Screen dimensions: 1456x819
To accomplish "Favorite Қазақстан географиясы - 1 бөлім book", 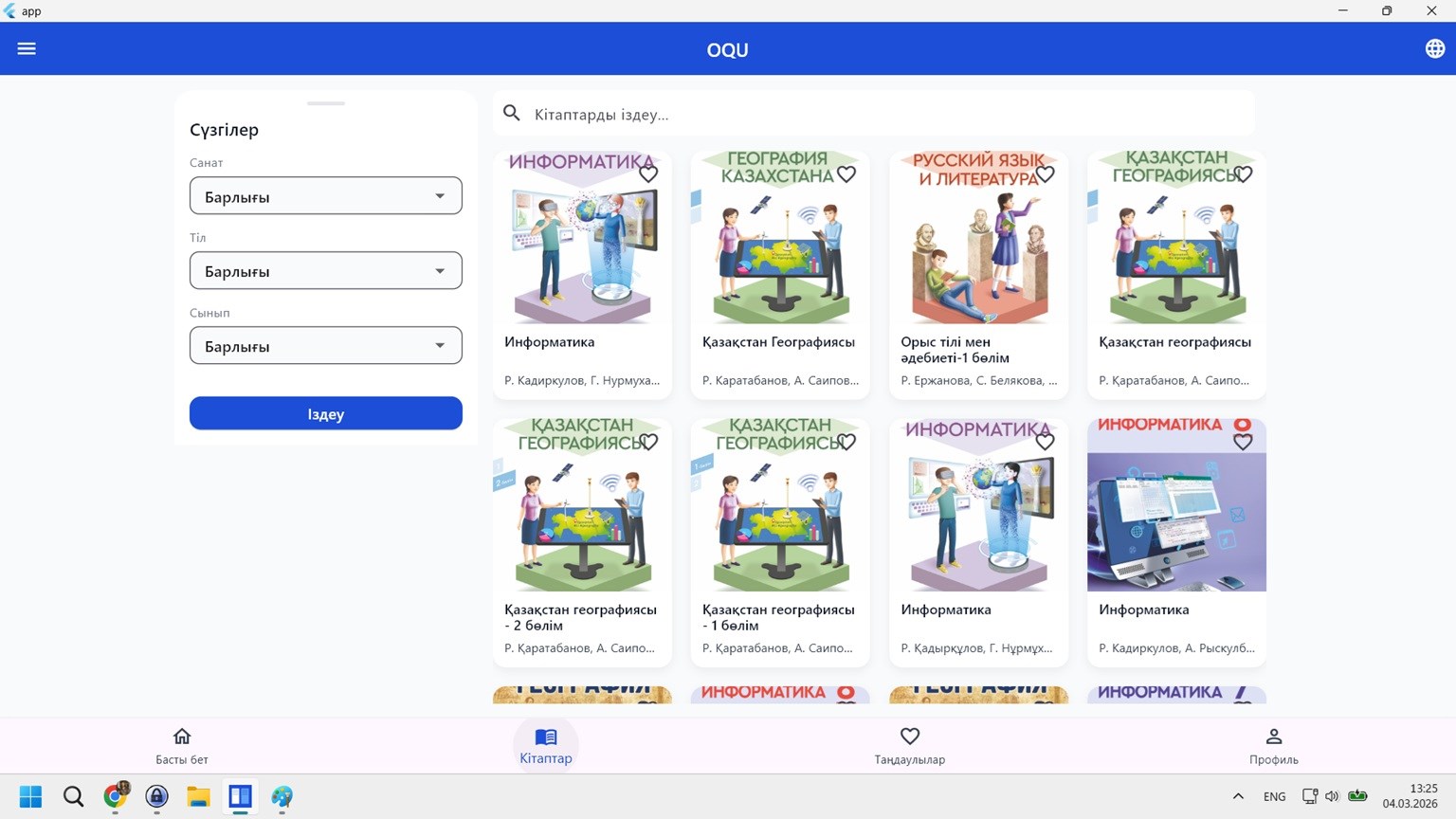I will point(846,442).
